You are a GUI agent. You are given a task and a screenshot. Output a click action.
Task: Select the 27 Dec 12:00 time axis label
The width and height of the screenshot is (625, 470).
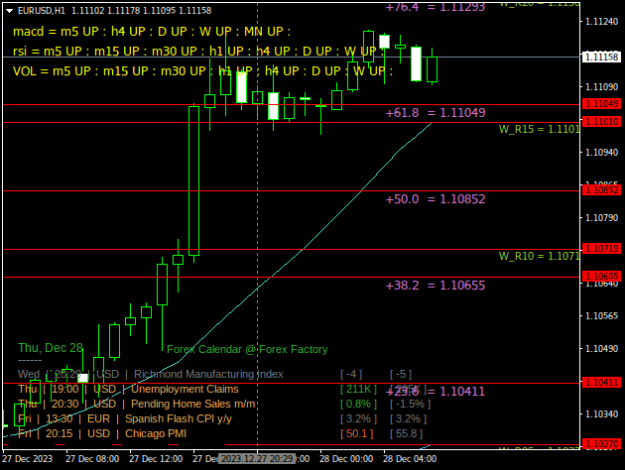pos(156,459)
